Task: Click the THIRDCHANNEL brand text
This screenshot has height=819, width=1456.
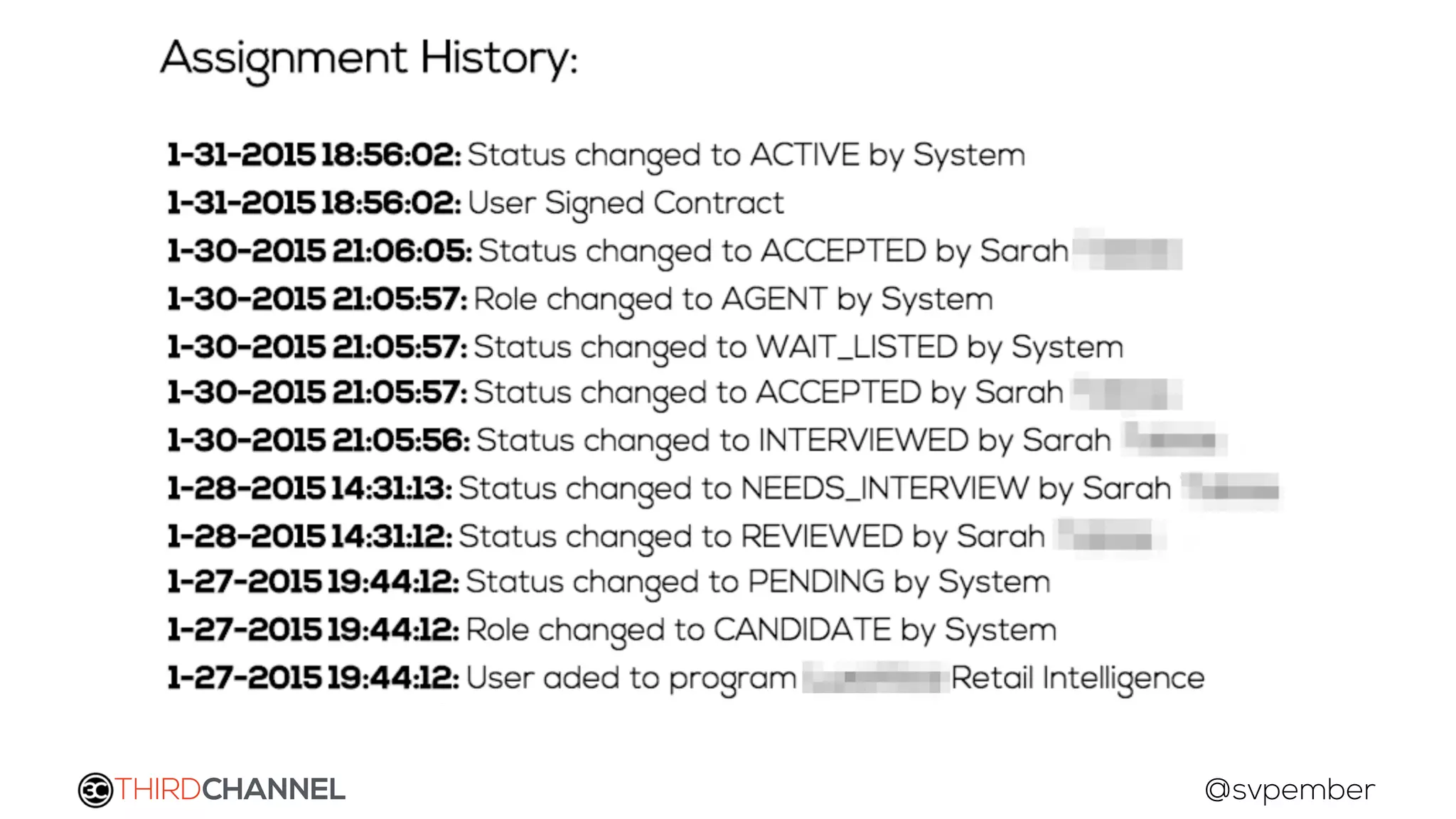Action: tap(230, 790)
